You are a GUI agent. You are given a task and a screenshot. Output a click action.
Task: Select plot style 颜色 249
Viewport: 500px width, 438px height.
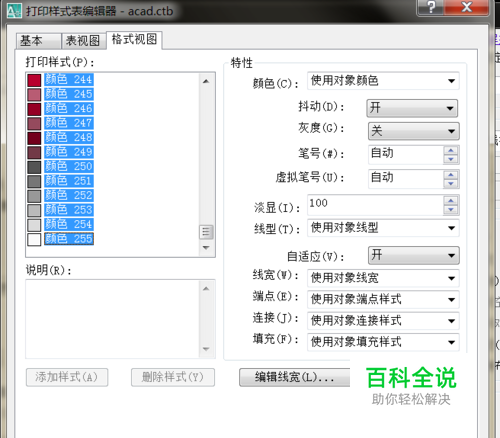tap(69, 152)
